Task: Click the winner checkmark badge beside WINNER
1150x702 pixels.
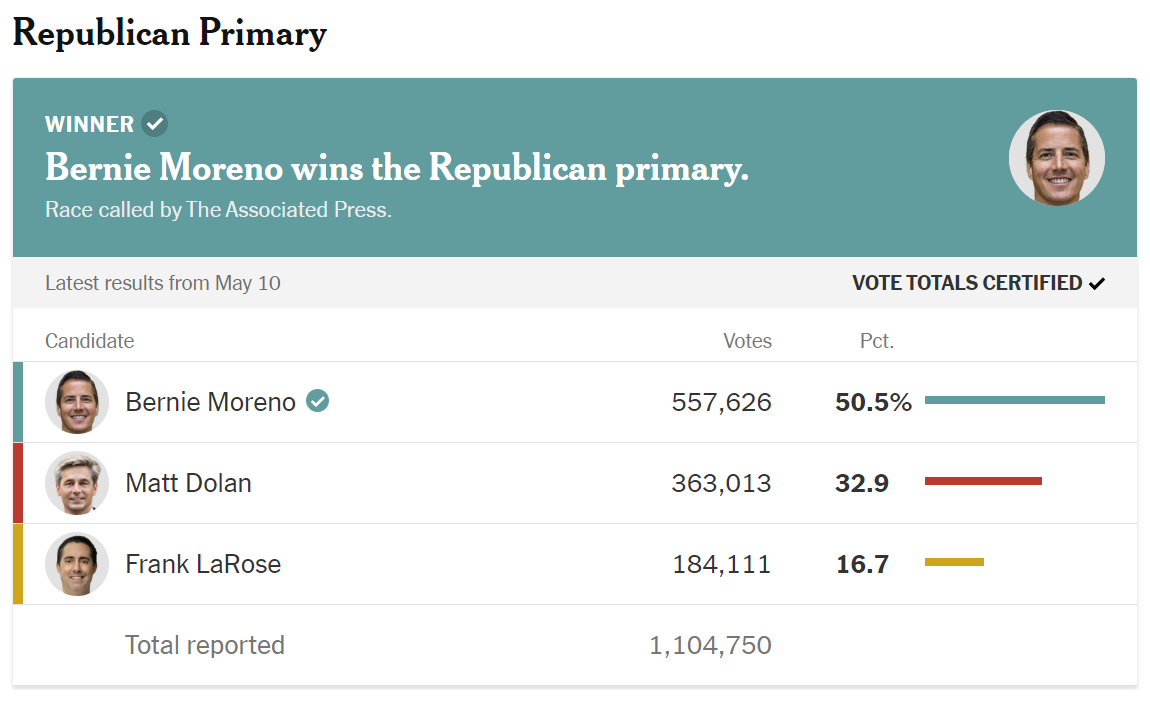Action: 154,124
